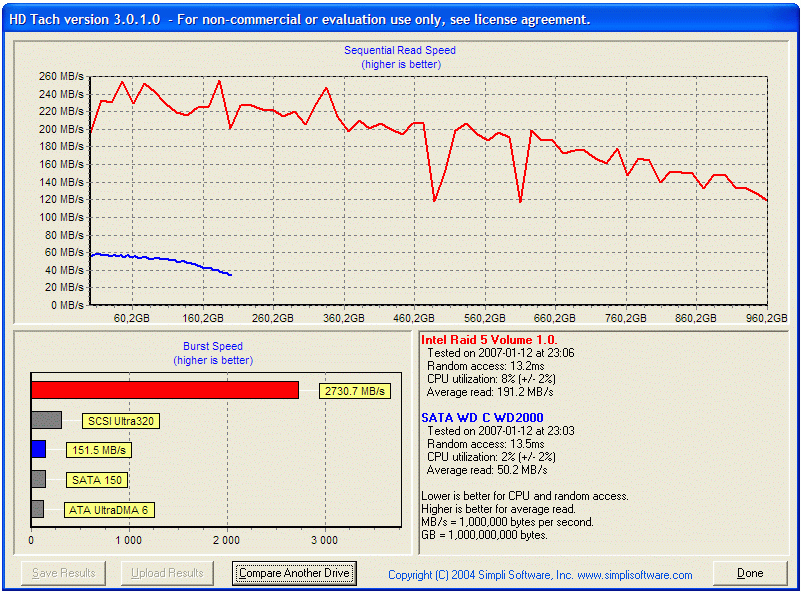Screen dimensions: 801x592
Task: Click the SATA WD C WD2000 heading
Action: [x=484, y=418]
